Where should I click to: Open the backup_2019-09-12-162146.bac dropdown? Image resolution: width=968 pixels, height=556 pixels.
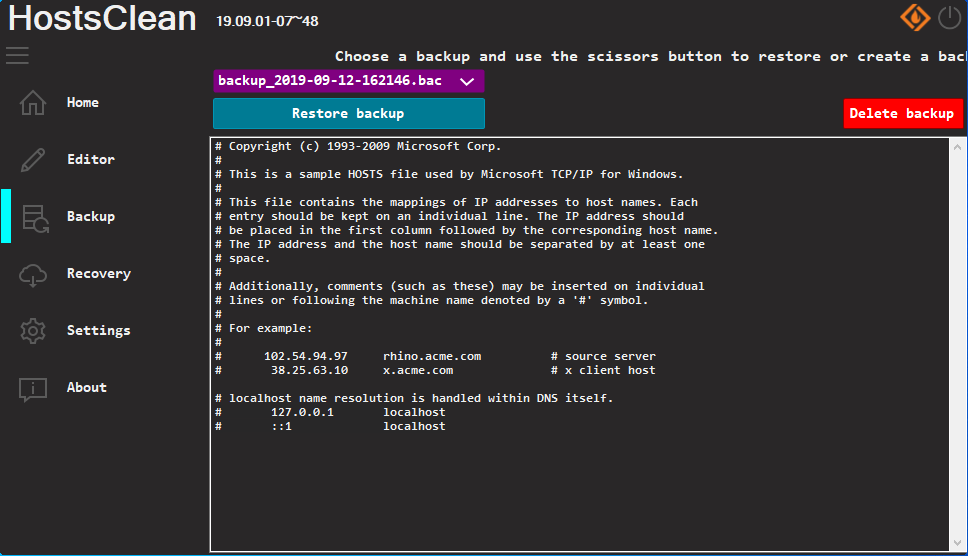[349, 81]
